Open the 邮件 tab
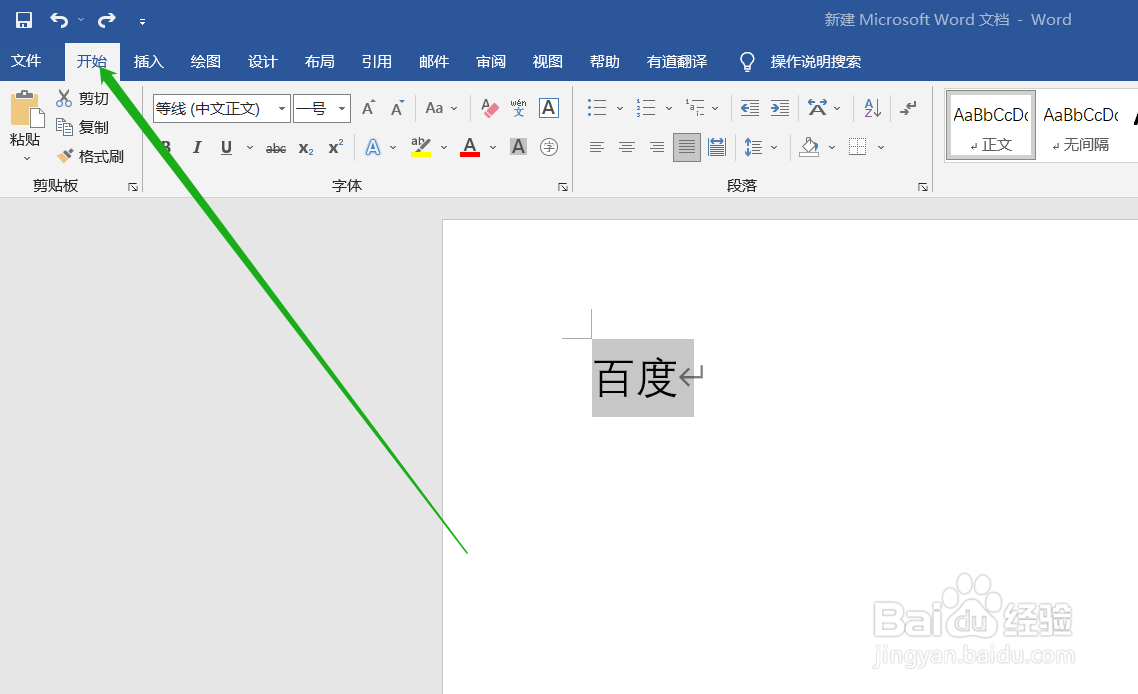The image size is (1138, 694). 434,62
